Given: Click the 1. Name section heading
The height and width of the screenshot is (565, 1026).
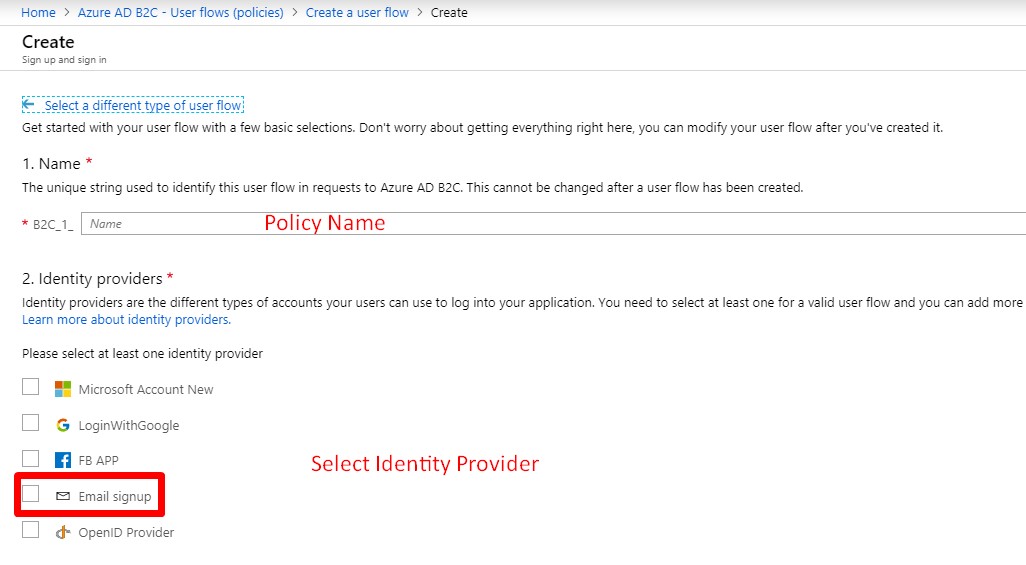Looking at the screenshot, I should point(51,164).
